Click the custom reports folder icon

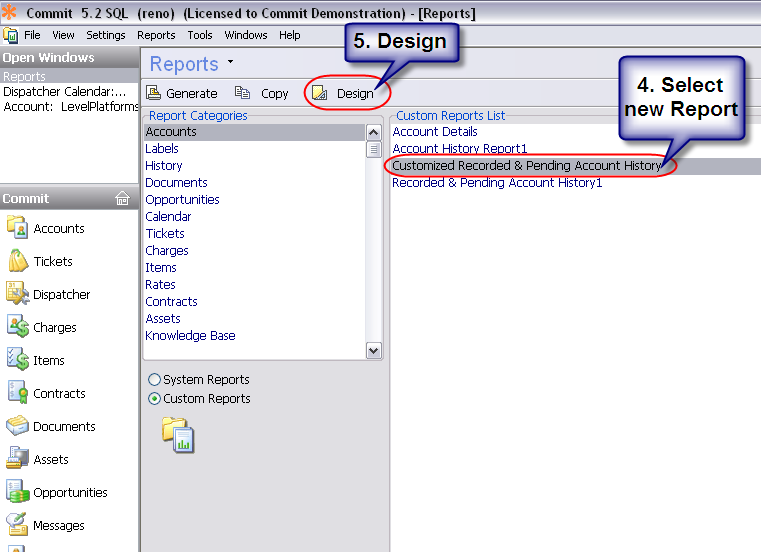click(178, 435)
